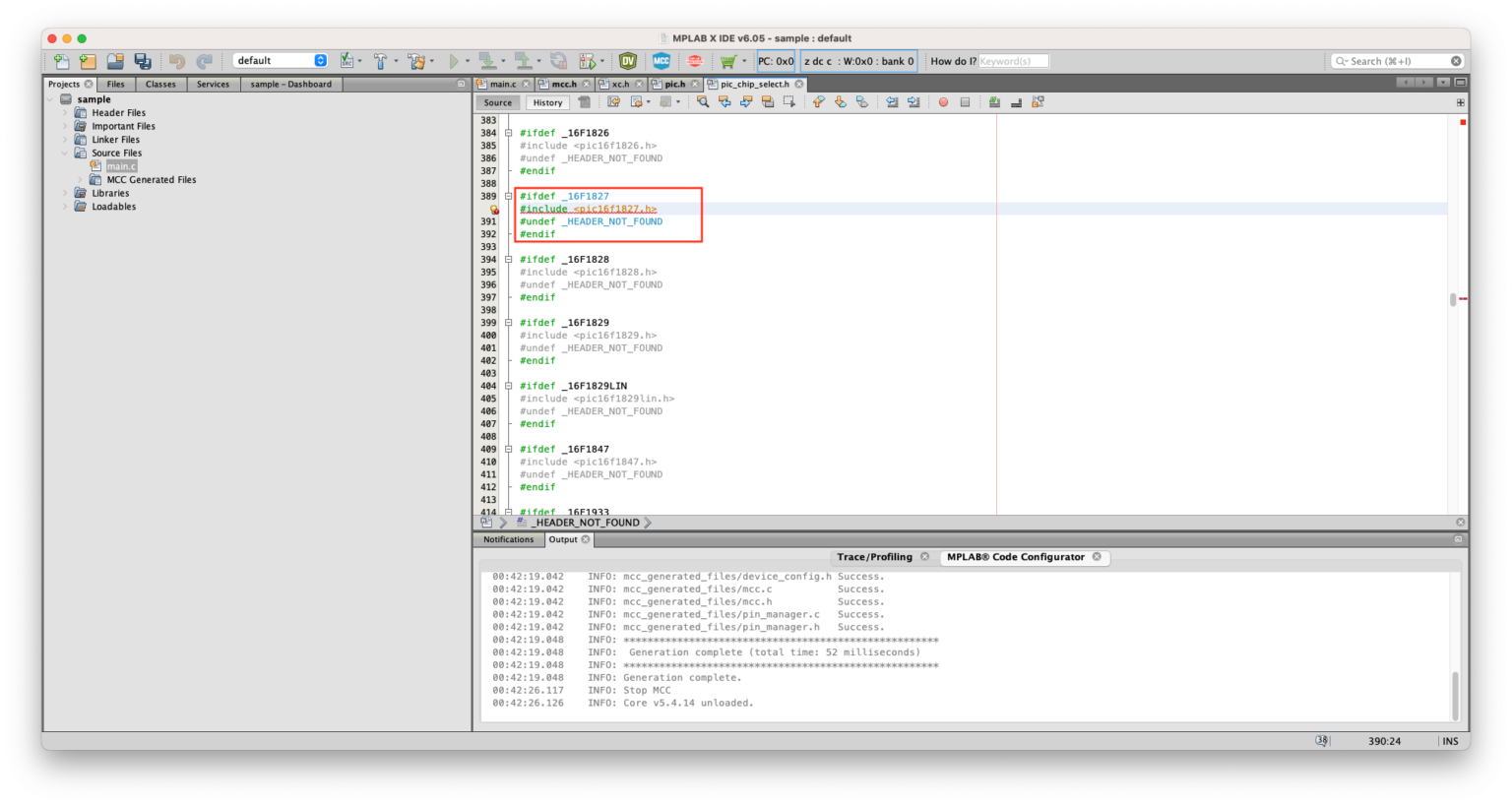Click the Read Device Memory icon
This screenshot has height=805, width=1512.
click(523, 61)
